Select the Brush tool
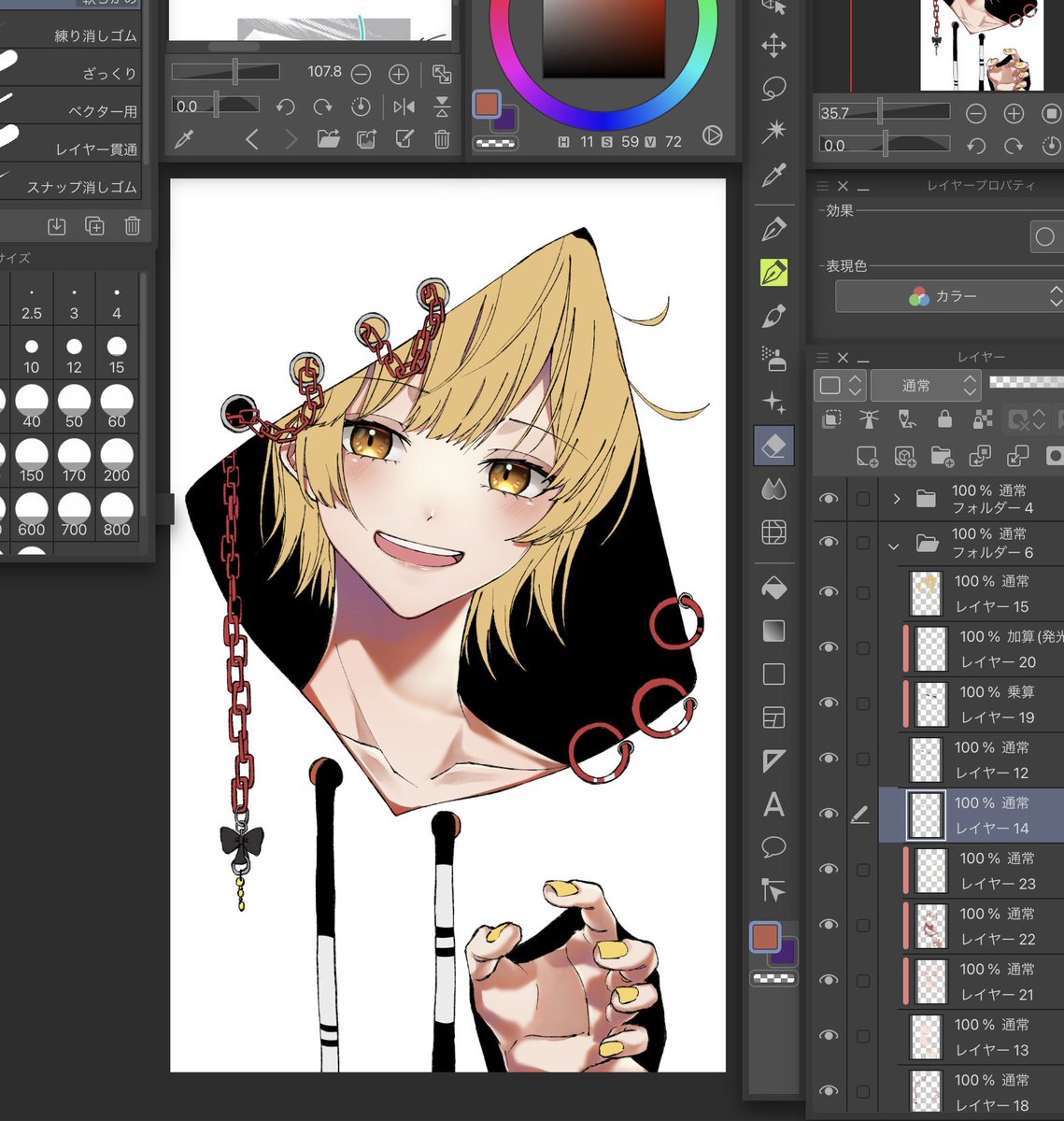This screenshot has height=1121, width=1064. [773, 316]
